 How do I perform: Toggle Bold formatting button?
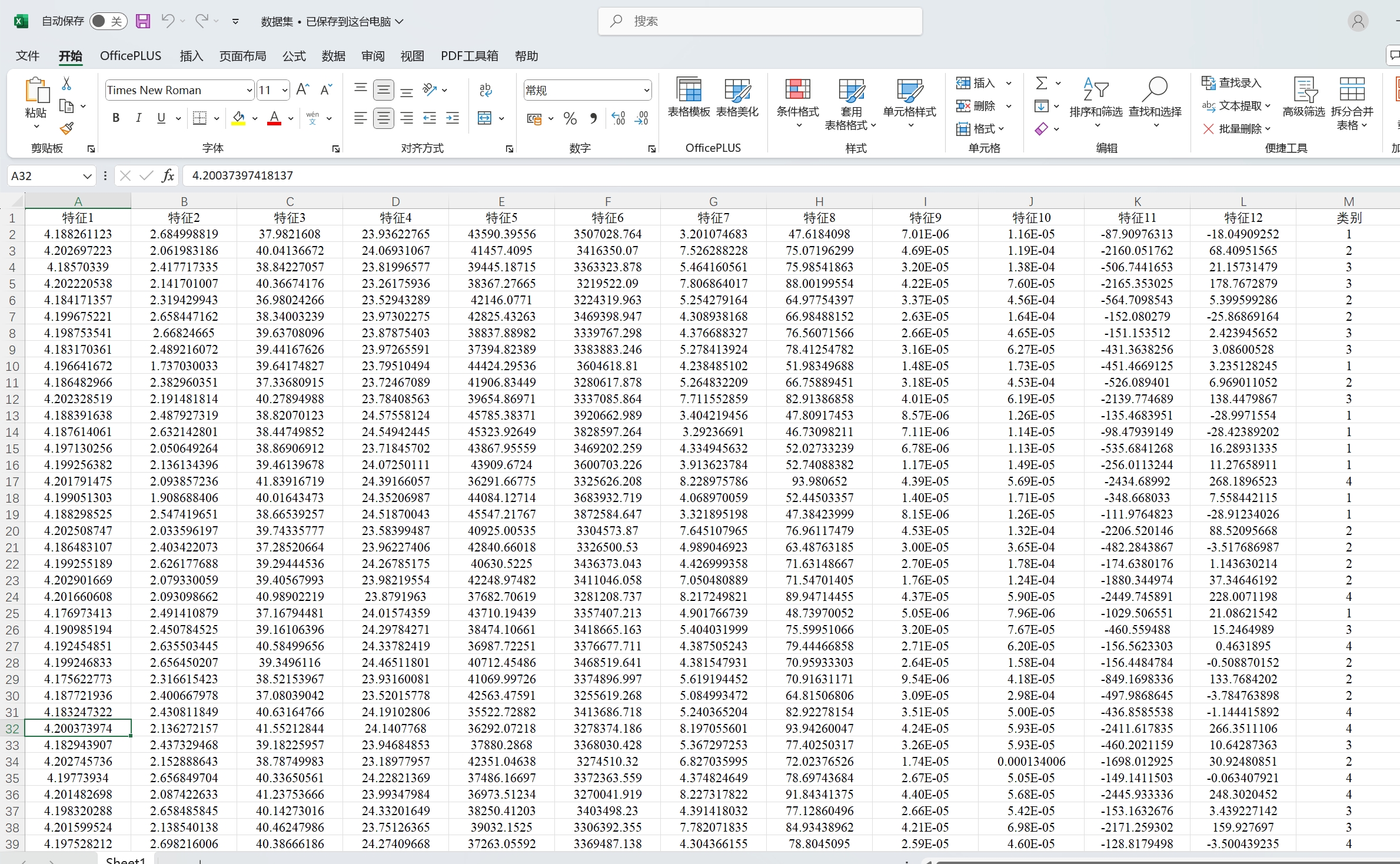[x=116, y=118]
